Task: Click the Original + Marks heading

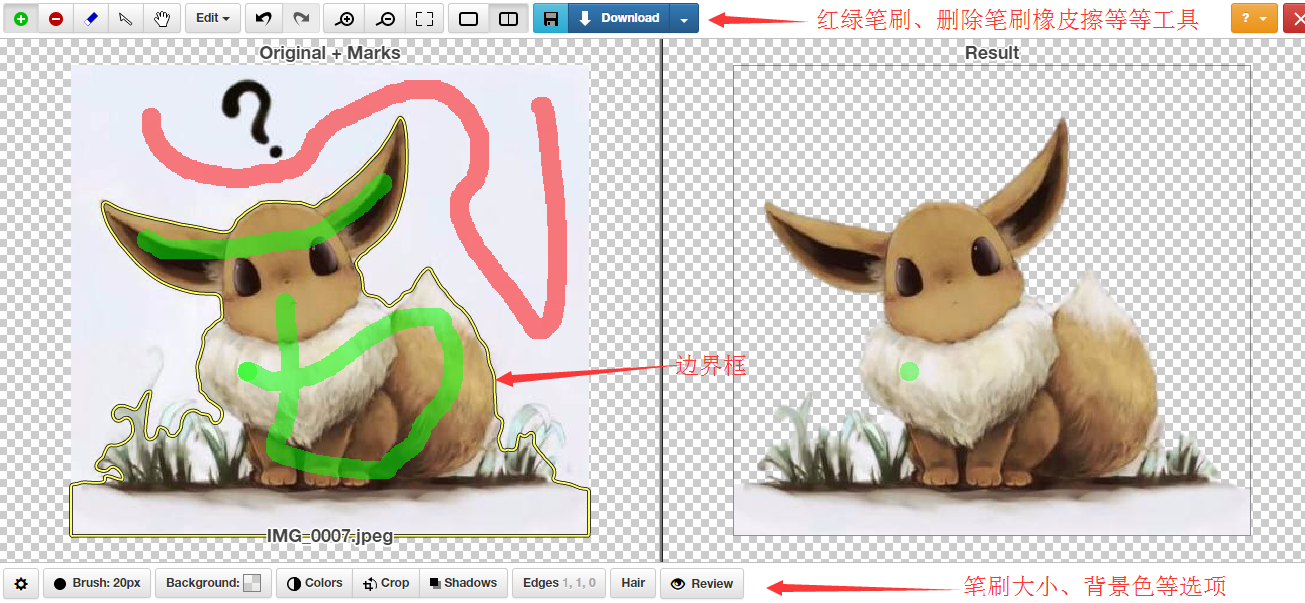Action: 330,53
